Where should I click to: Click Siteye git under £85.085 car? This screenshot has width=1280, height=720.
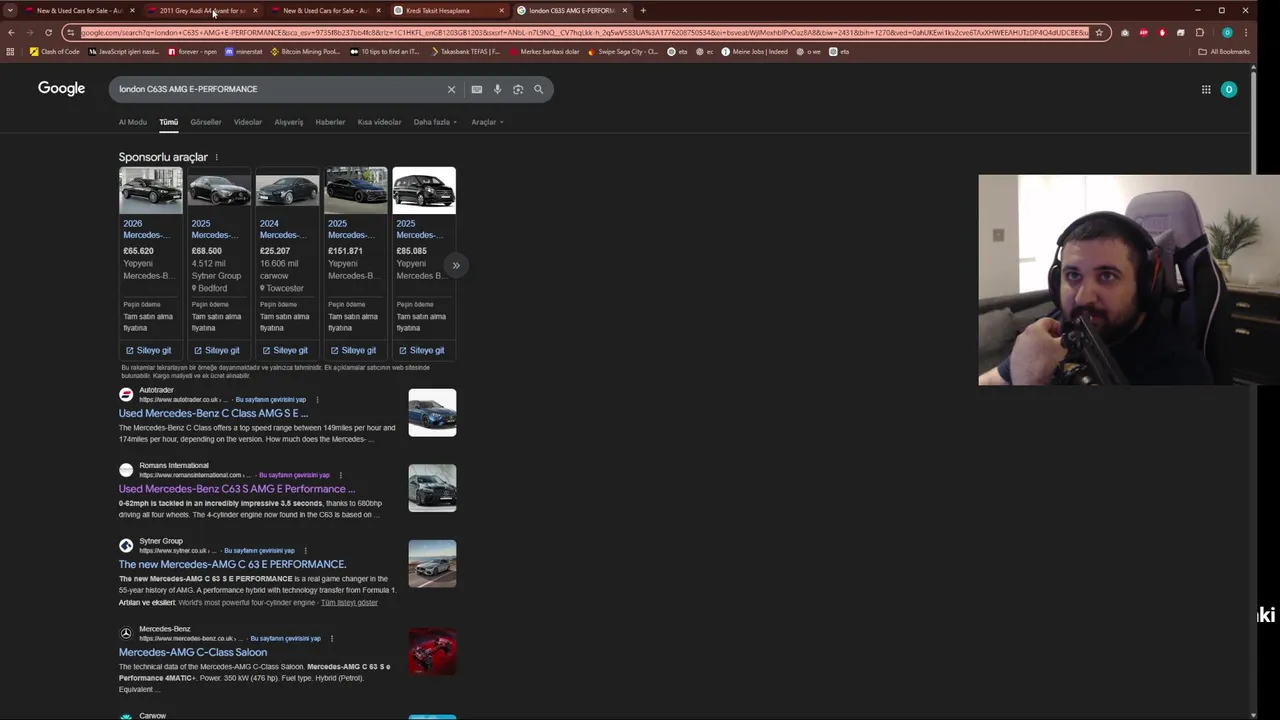(421, 350)
